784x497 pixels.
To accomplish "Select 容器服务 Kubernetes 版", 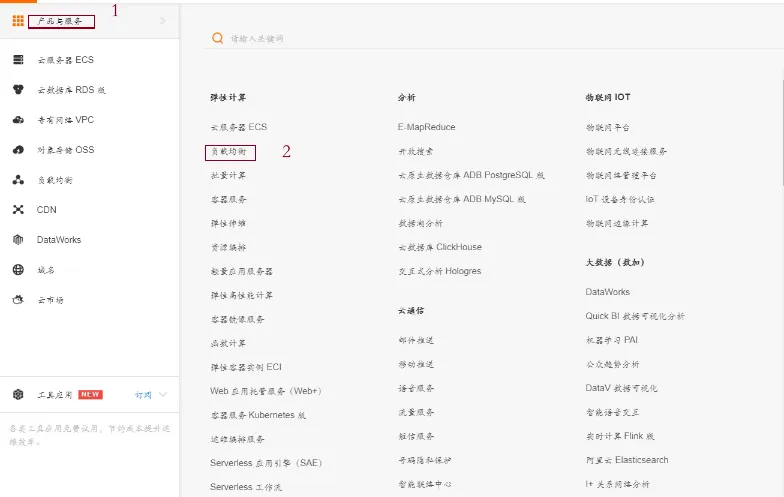I will click(x=258, y=415).
